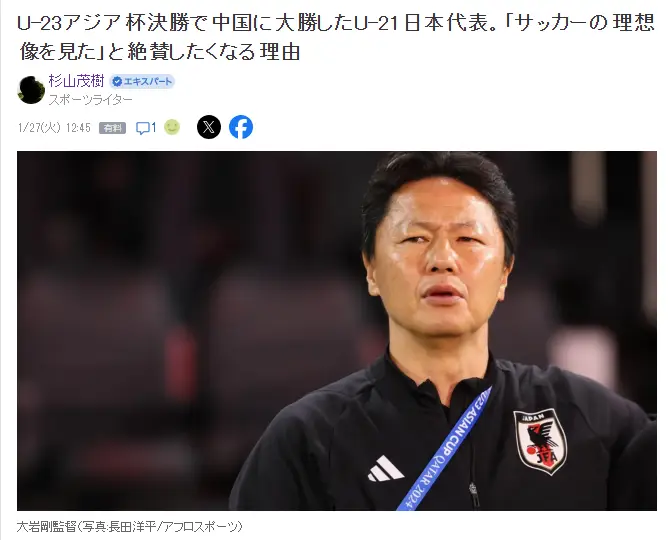
Task: Click the エキスパート expert badge
Action: point(142,82)
